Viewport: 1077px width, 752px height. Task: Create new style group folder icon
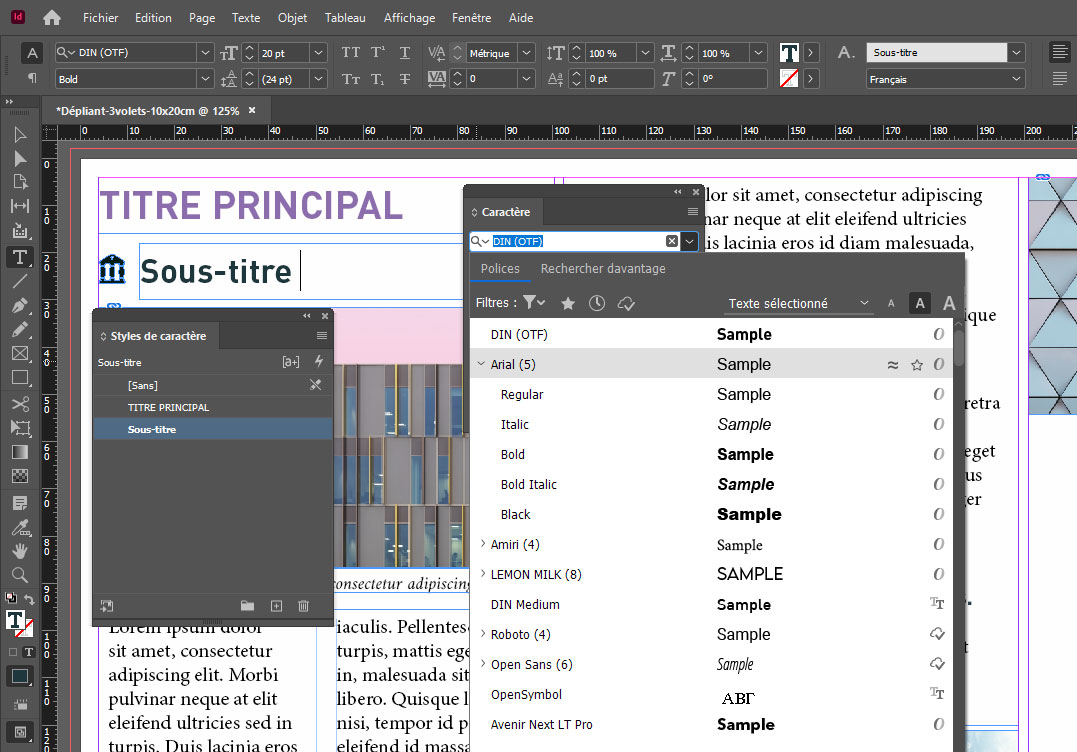click(x=247, y=606)
